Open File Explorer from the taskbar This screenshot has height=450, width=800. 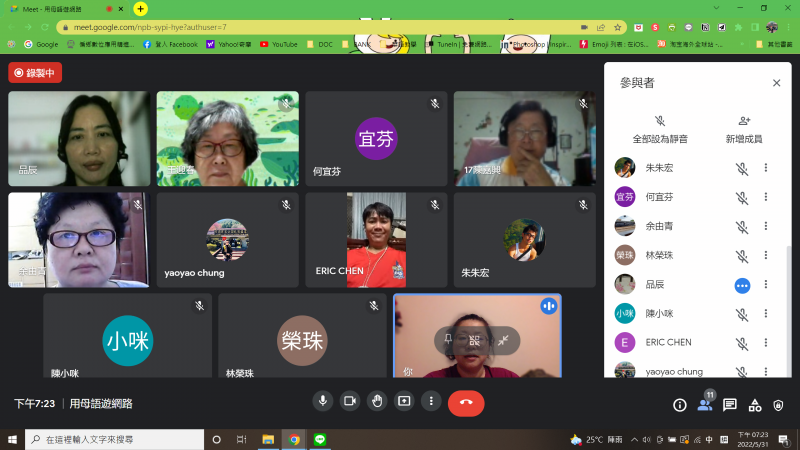pos(268,439)
